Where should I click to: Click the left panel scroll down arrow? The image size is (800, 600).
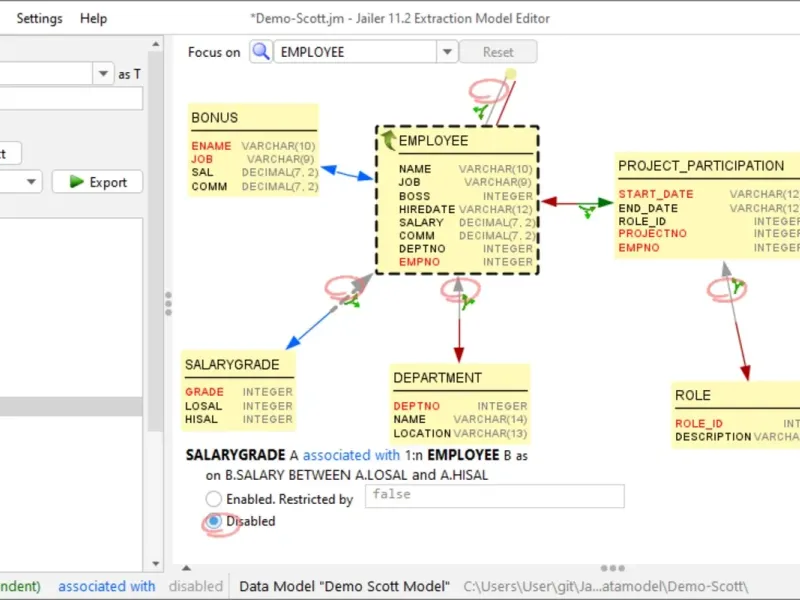(156, 564)
